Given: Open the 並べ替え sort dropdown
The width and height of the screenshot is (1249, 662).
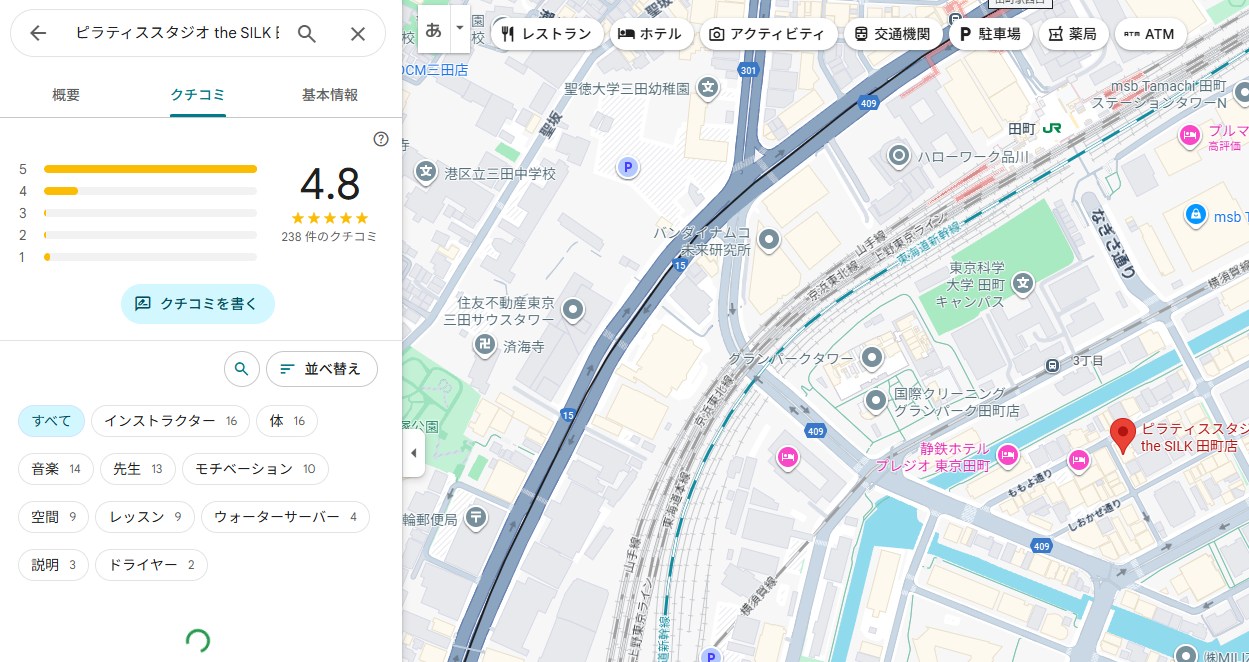Looking at the screenshot, I should tap(321, 369).
